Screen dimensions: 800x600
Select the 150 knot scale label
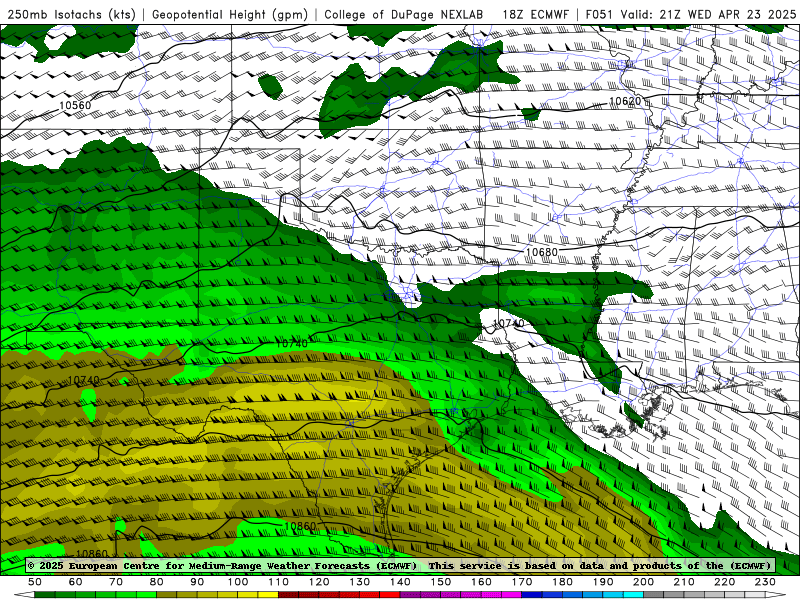click(441, 582)
